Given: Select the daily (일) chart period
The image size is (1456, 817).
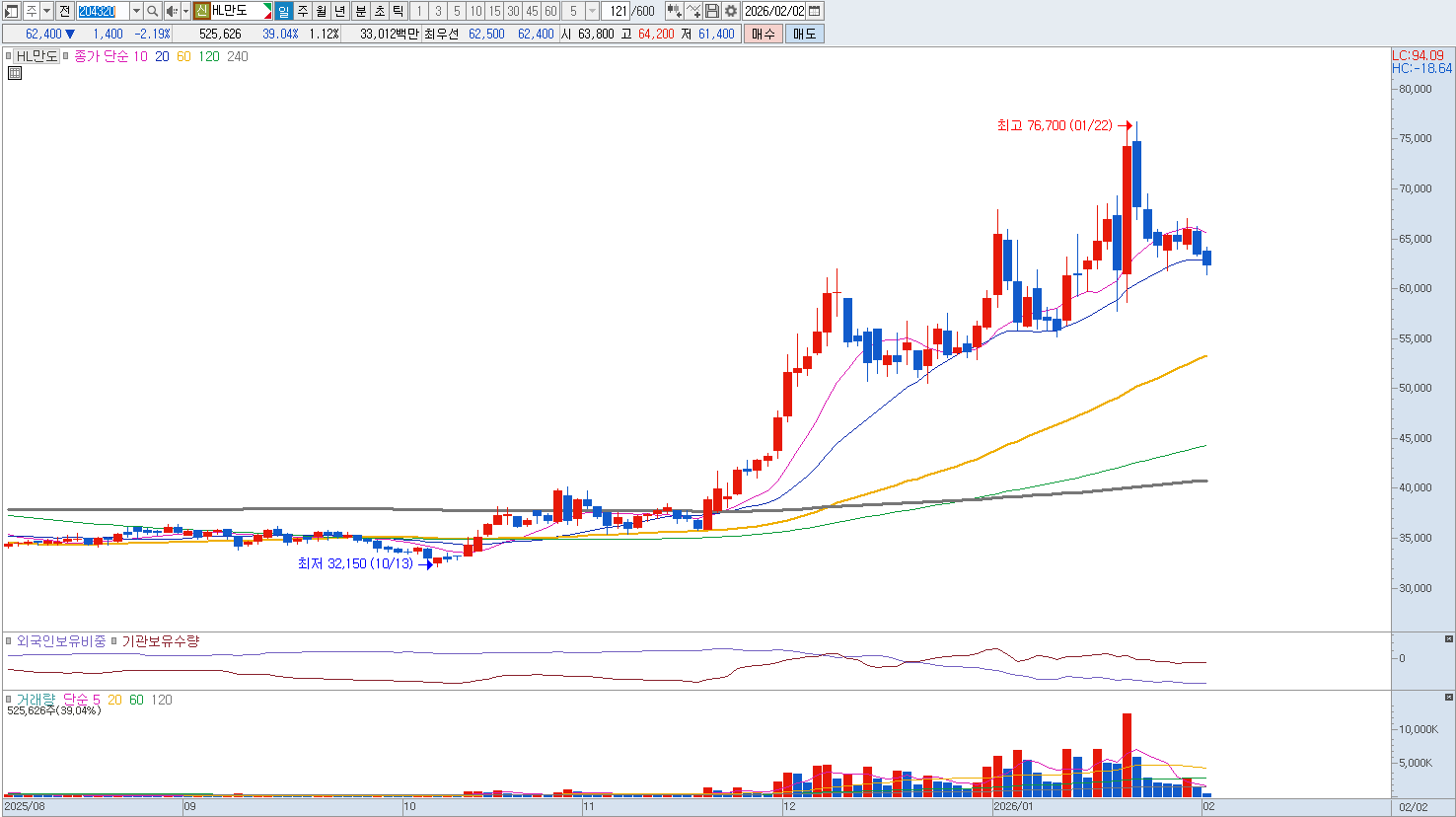Looking at the screenshot, I should (284, 11).
